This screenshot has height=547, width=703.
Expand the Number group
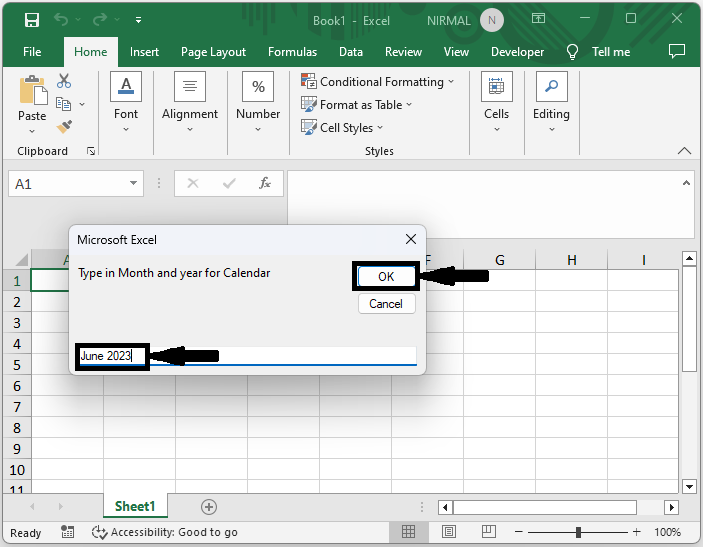coord(258,102)
